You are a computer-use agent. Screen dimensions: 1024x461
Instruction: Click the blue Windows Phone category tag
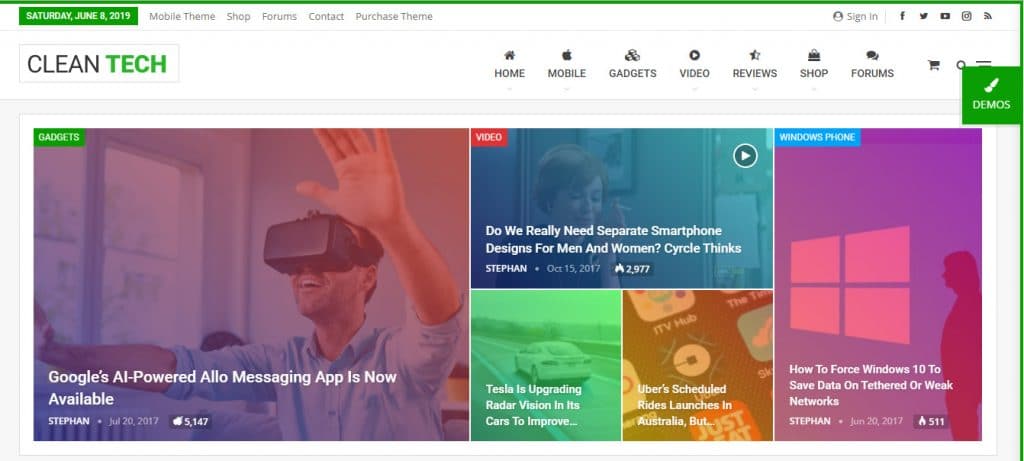817,137
